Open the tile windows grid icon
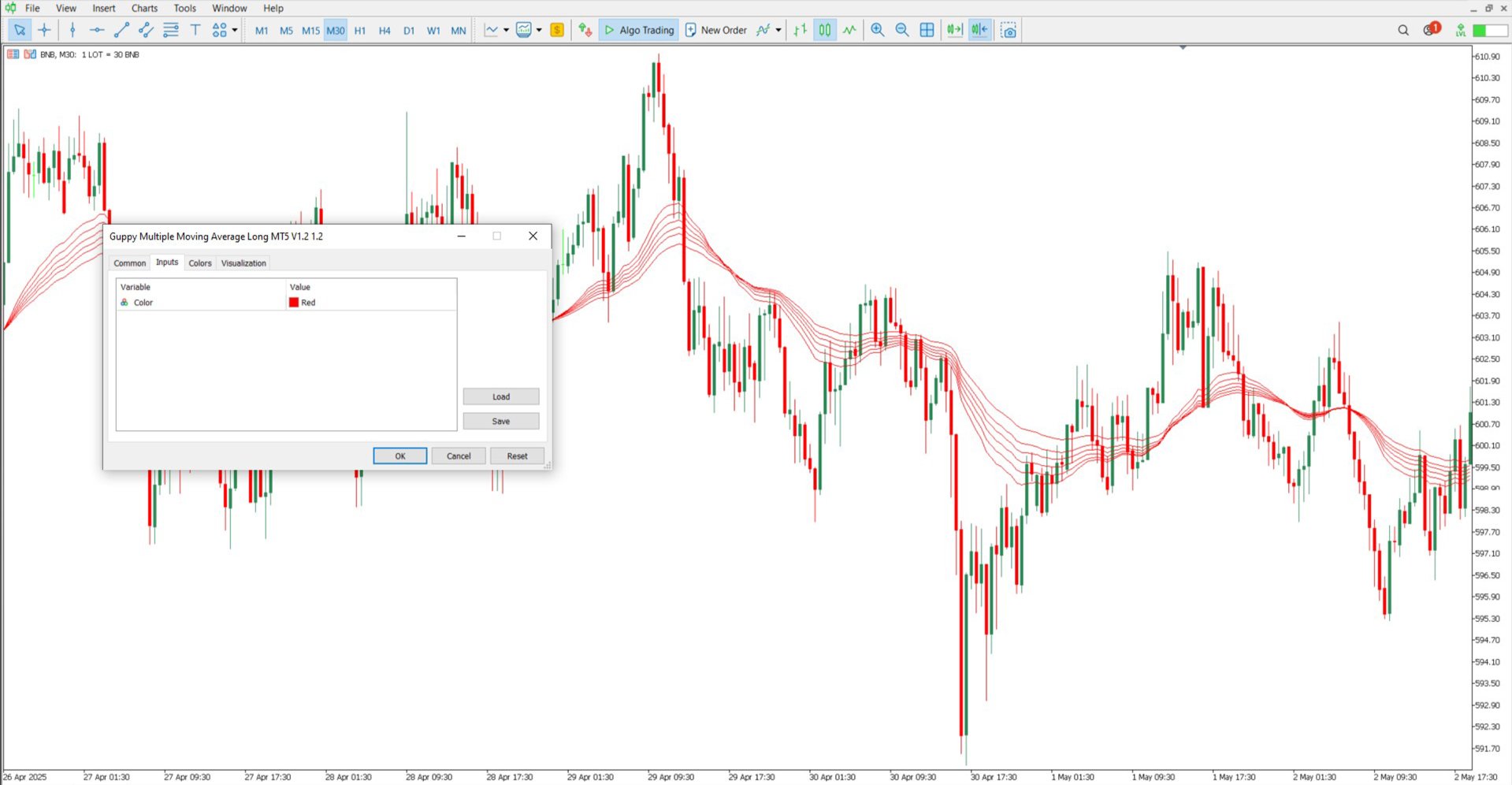The width and height of the screenshot is (1512, 785). click(x=927, y=30)
